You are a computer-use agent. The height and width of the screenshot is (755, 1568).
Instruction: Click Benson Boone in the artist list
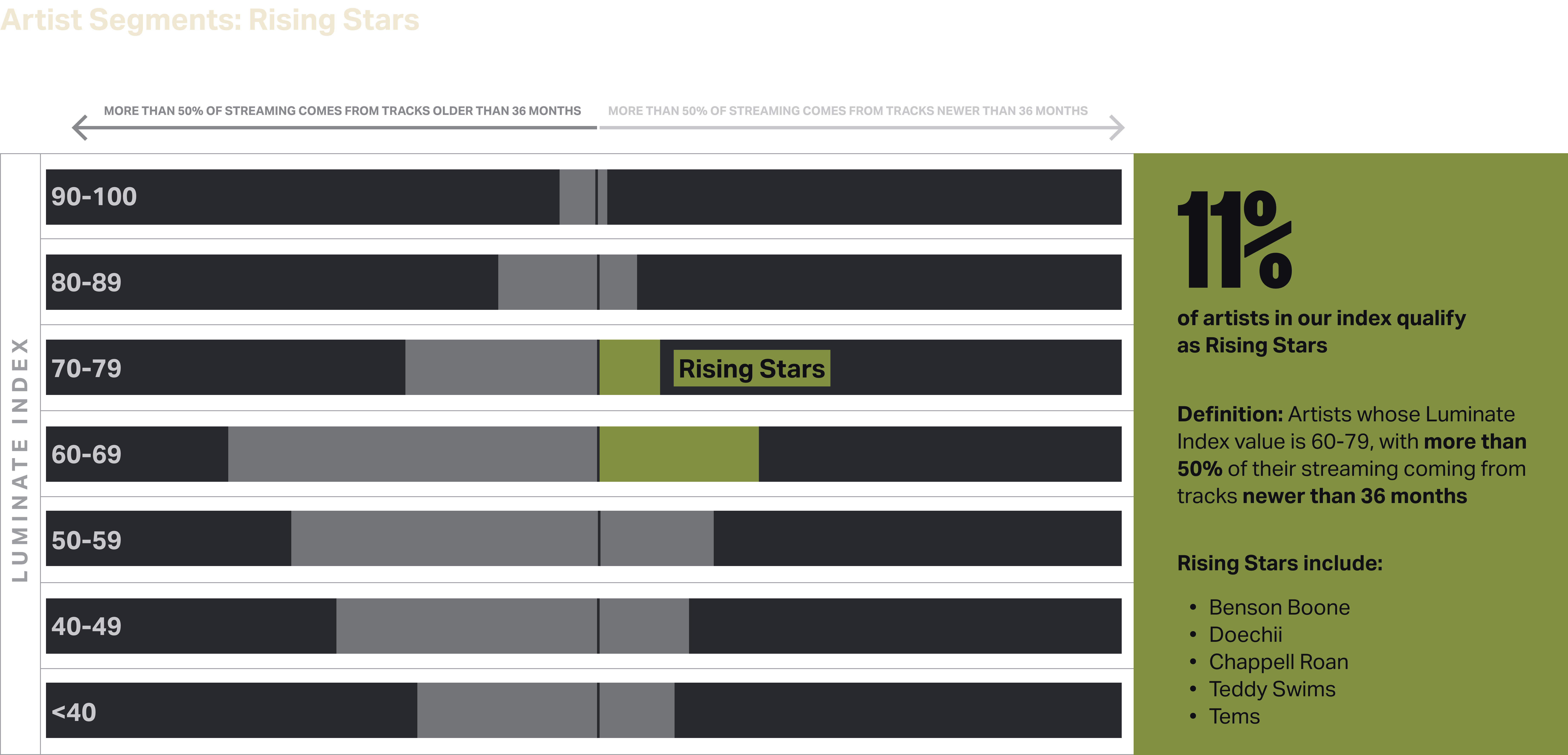pyautogui.click(x=1279, y=607)
